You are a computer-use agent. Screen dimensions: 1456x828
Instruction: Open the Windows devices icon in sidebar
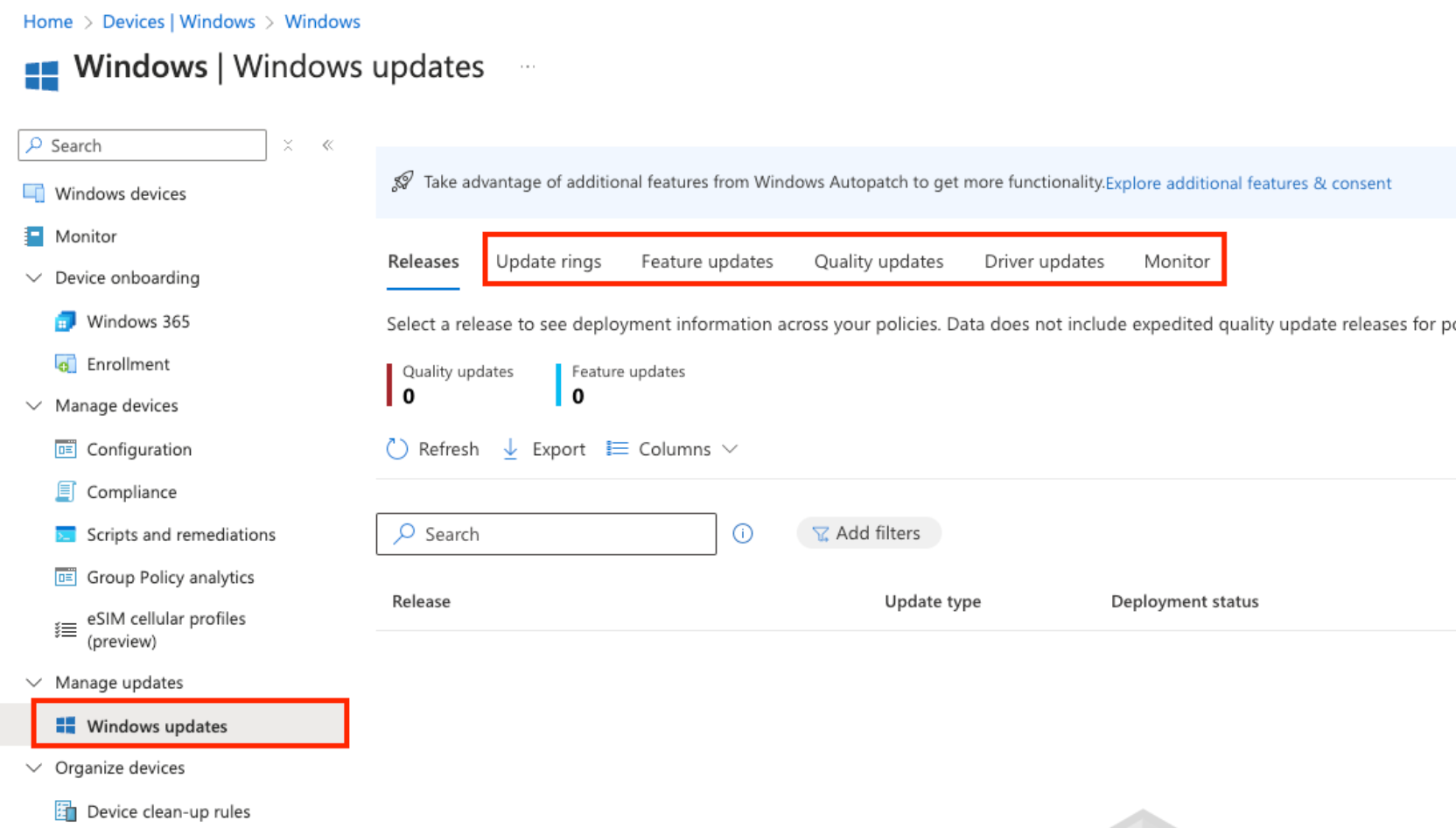[34, 193]
